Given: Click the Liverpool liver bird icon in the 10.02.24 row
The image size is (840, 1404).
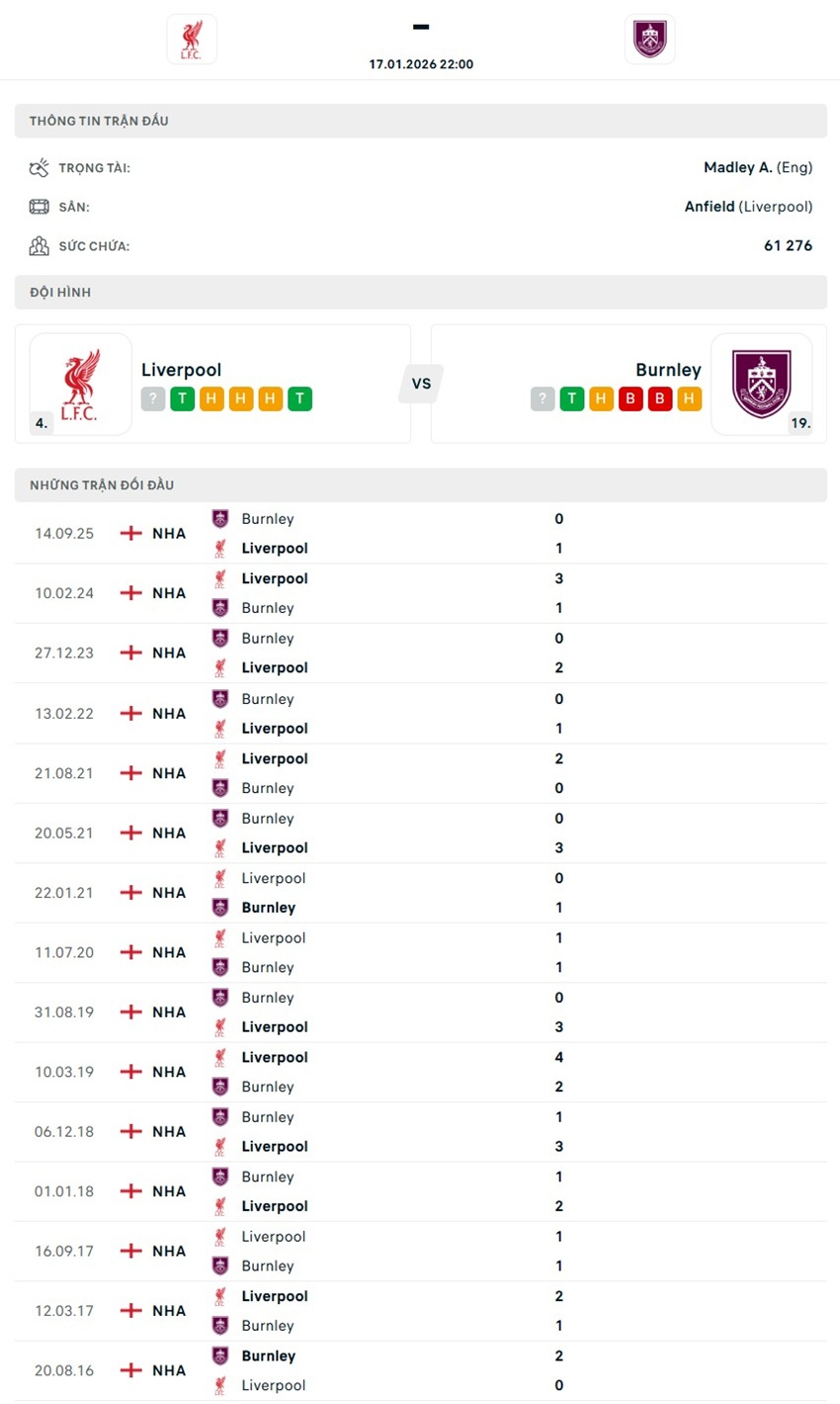Looking at the screenshot, I should tap(221, 578).
